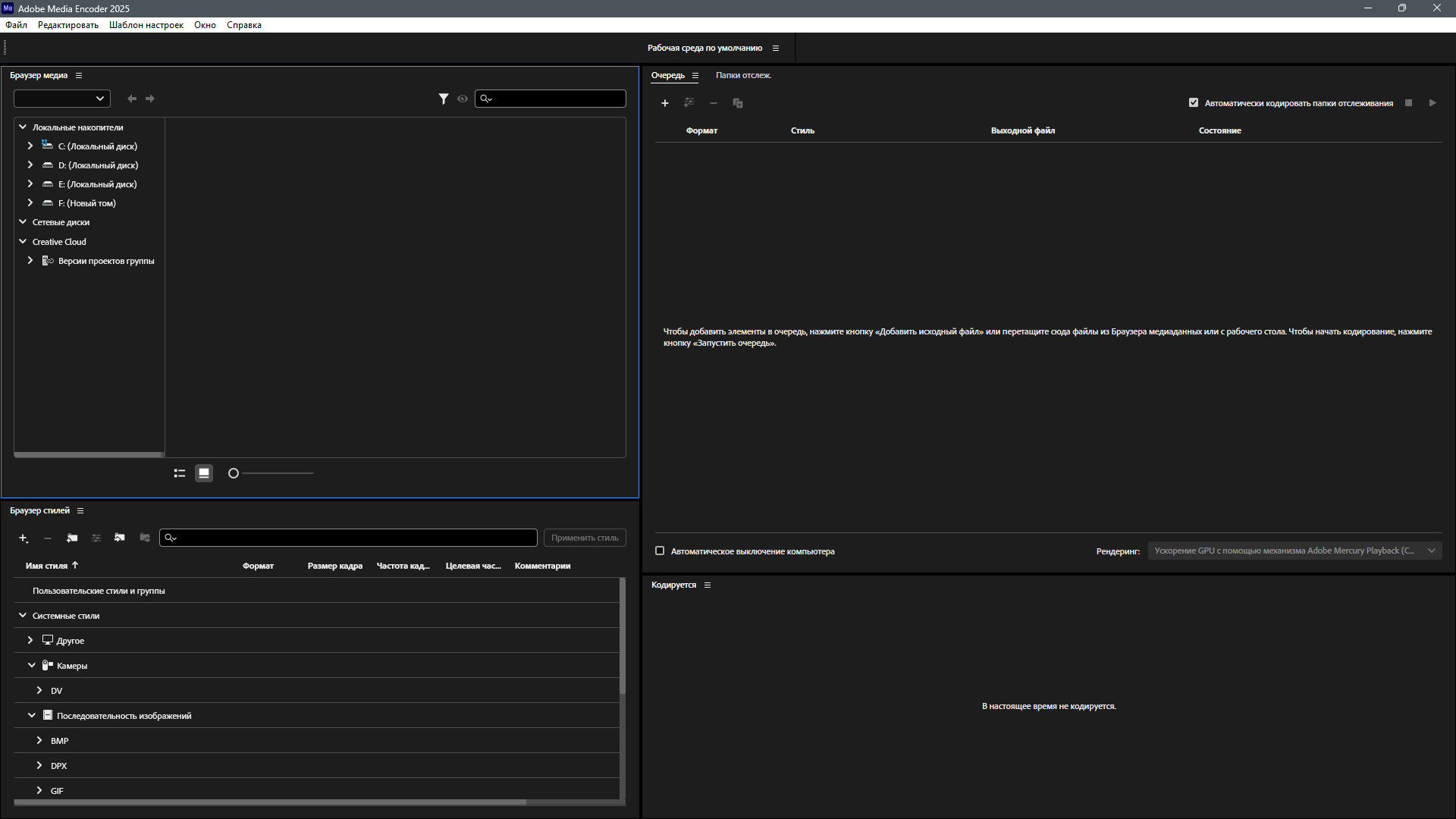Expand the E: (Локальный диск) node
This screenshot has width=1456, height=819.
tap(30, 184)
